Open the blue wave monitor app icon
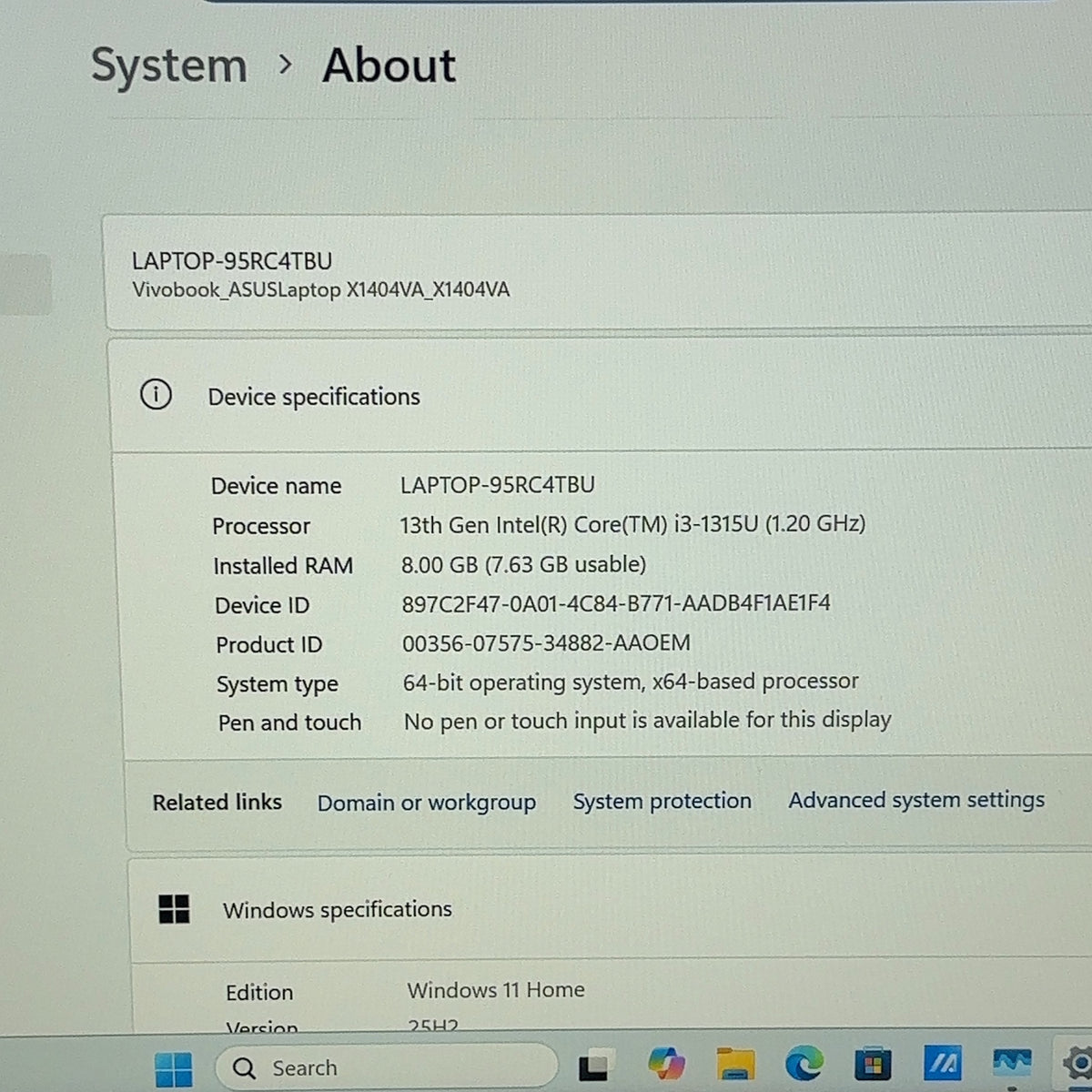Viewport: 1092px width, 1092px height. click(x=1011, y=1063)
